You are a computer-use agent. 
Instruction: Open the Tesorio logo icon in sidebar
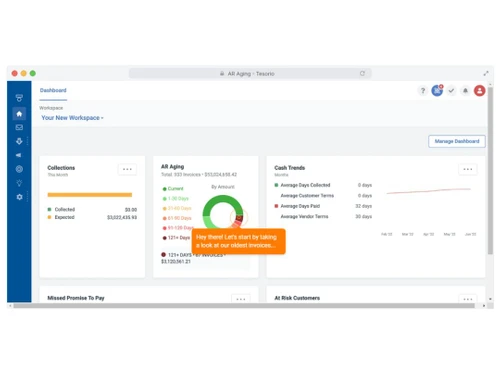pos(19,98)
